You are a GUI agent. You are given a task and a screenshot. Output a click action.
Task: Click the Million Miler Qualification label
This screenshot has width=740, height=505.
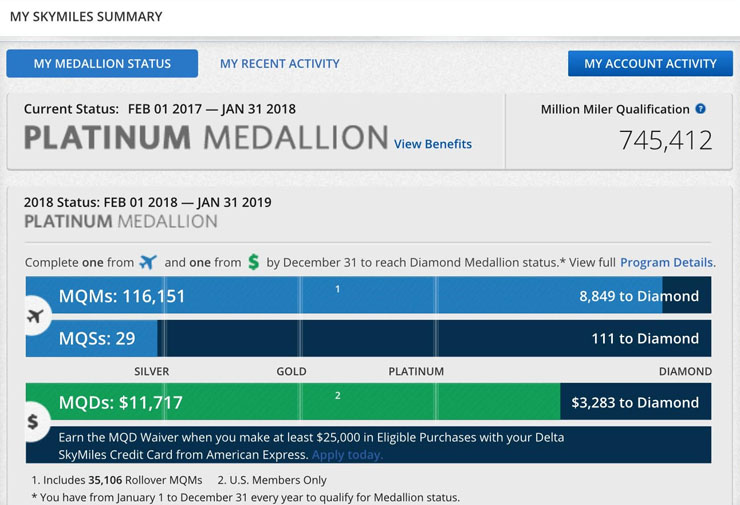(x=615, y=109)
